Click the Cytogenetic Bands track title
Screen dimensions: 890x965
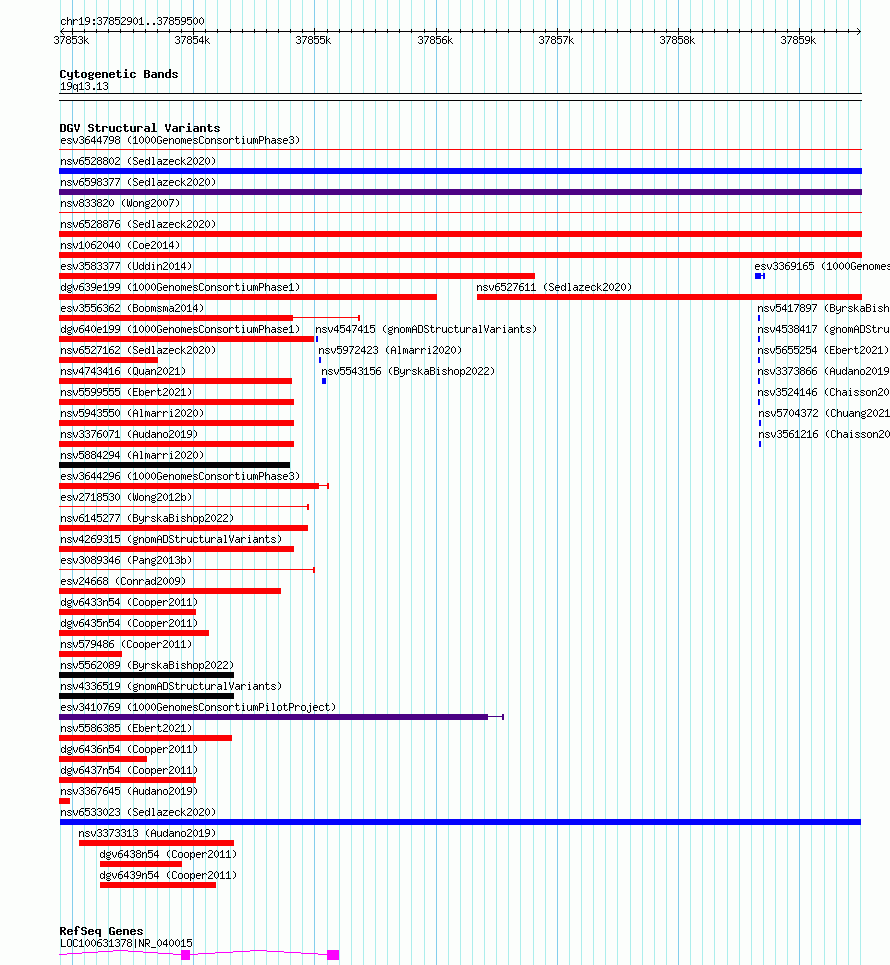(119, 74)
